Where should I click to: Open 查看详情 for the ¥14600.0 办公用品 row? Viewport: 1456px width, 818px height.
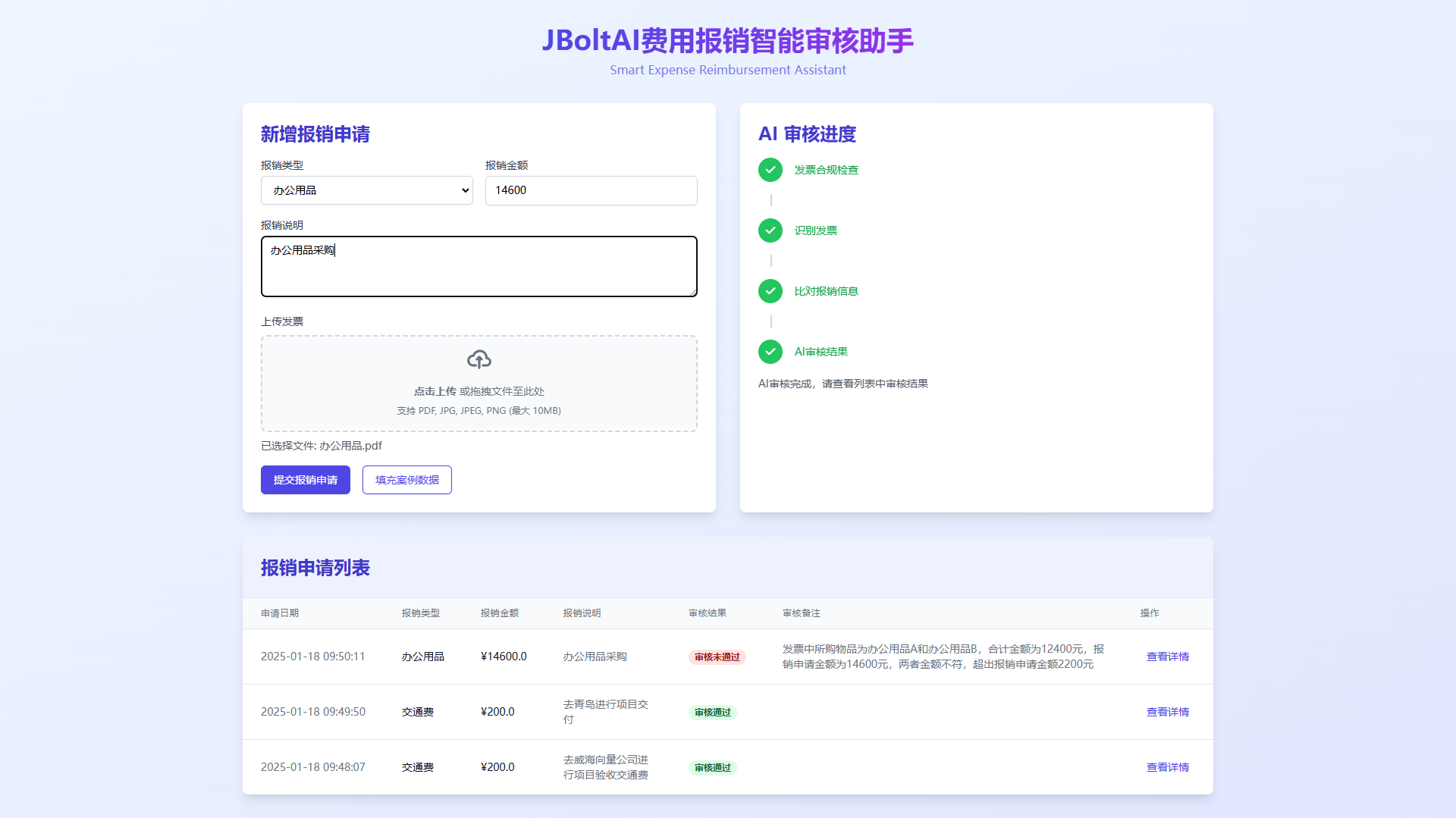1168,657
